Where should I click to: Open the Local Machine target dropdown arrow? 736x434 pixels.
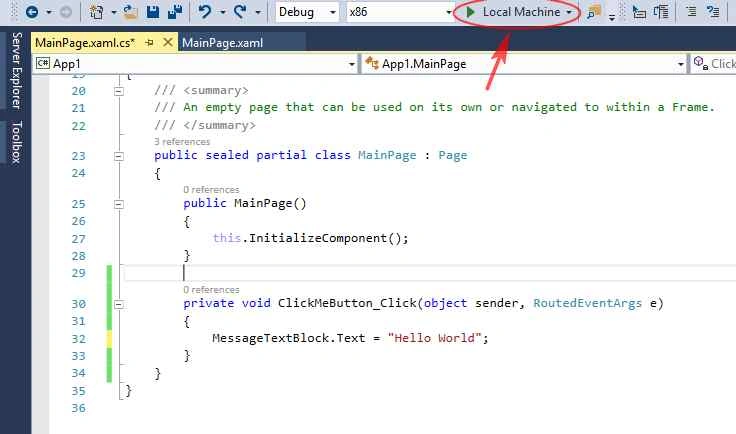tap(569, 12)
